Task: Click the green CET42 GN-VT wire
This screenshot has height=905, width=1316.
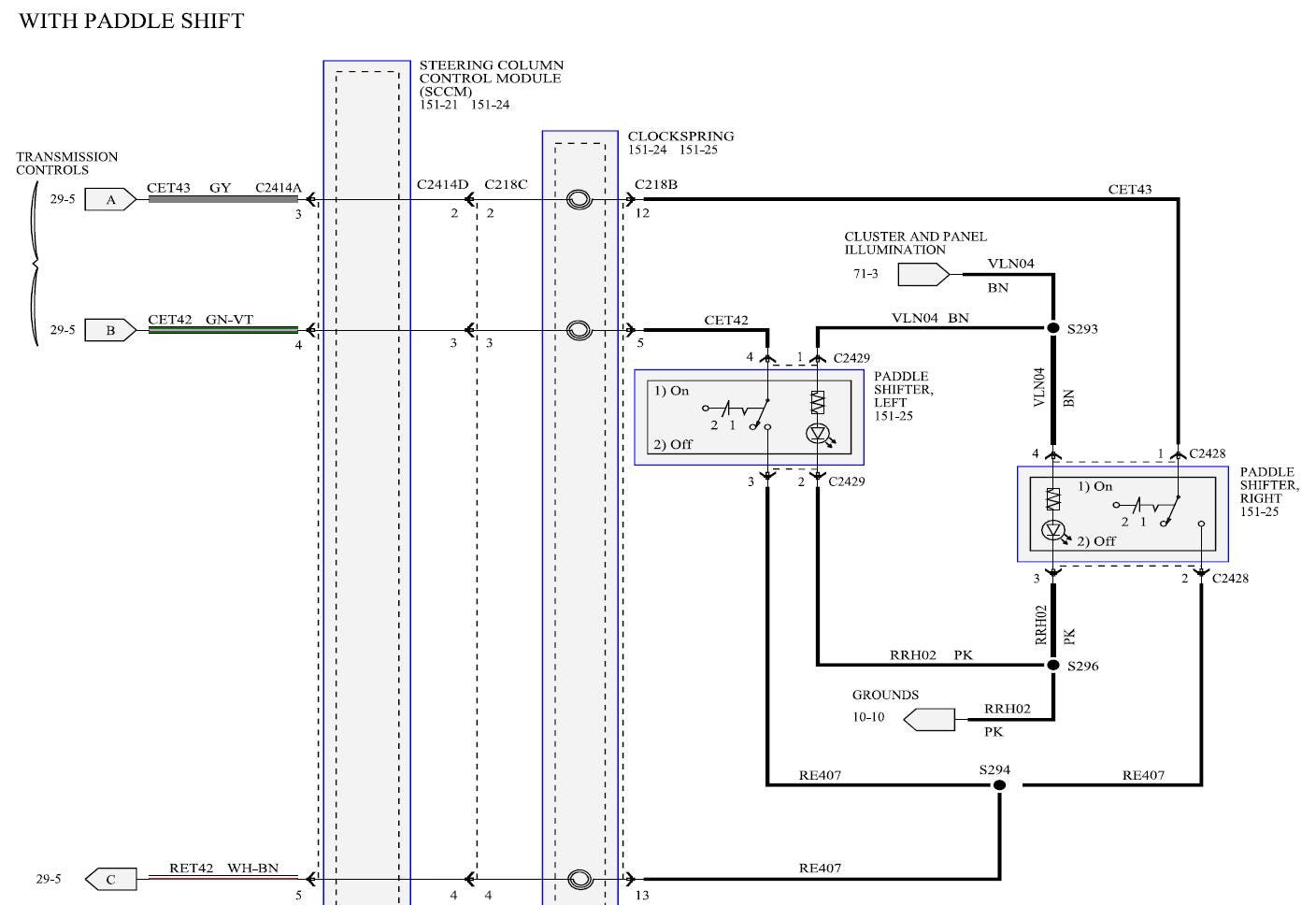Action: [x=223, y=330]
